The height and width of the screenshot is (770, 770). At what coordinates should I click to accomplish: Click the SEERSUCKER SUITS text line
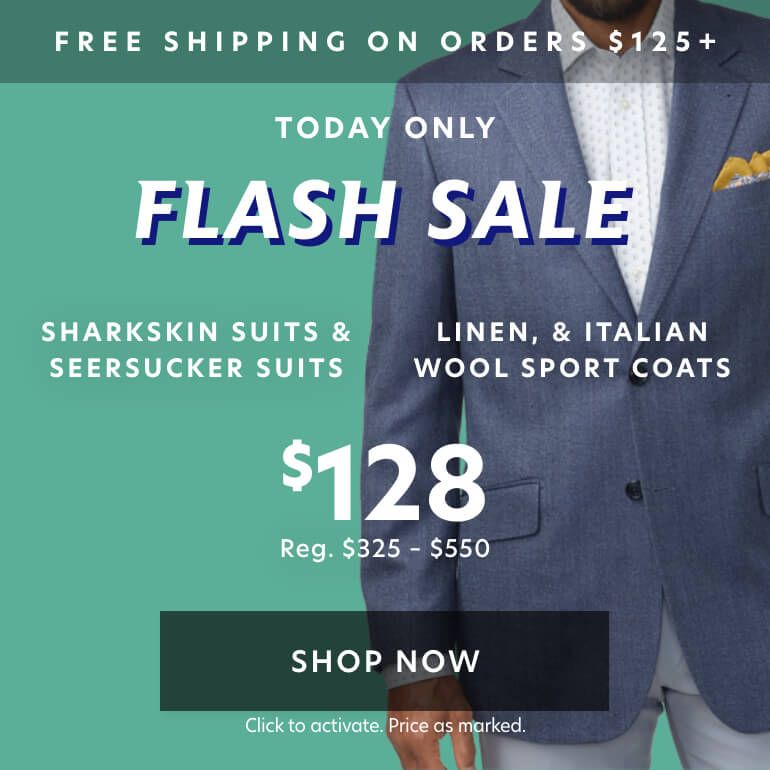tap(196, 368)
